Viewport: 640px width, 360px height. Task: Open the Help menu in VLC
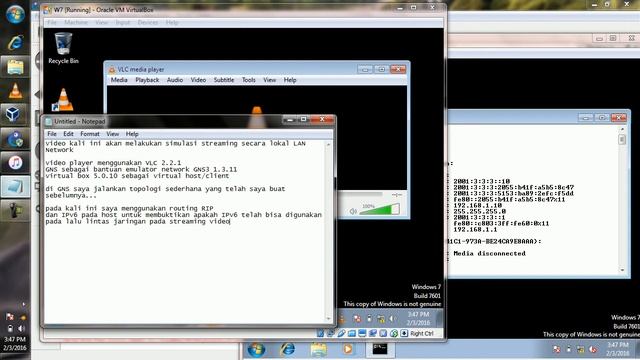coord(290,80)
